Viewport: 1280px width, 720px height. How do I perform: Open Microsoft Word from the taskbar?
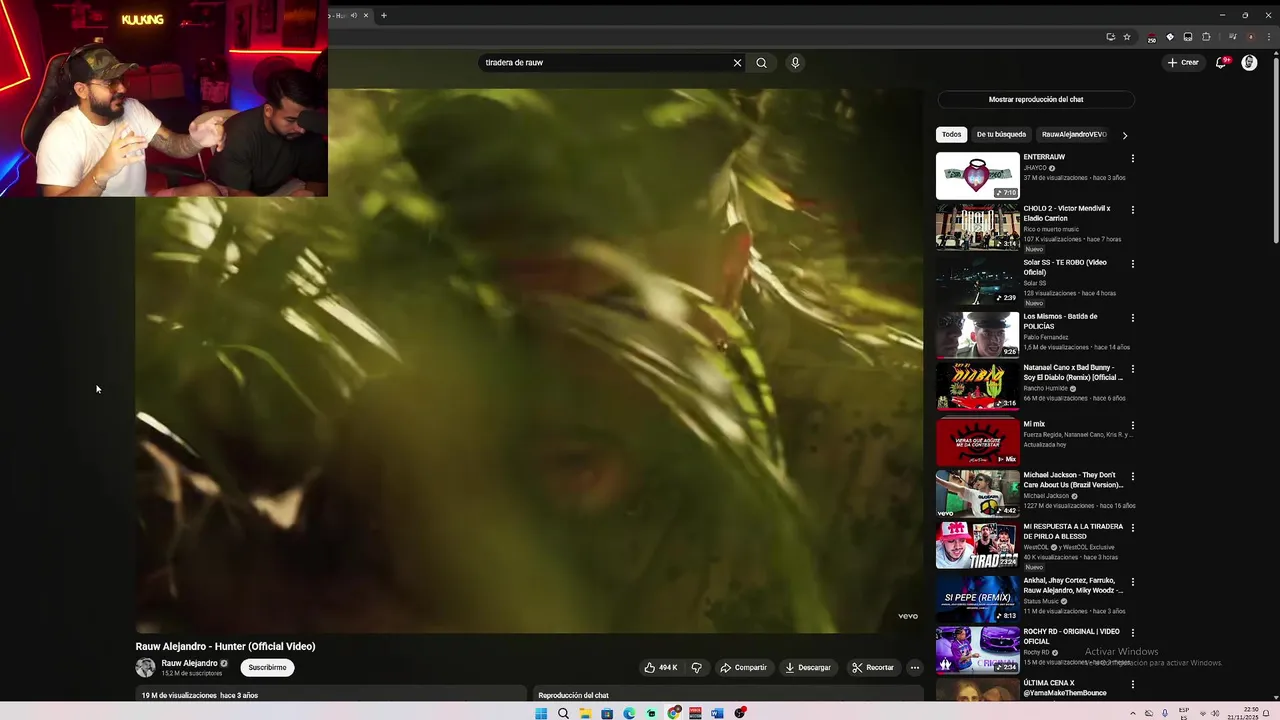[x=717, y=713]
